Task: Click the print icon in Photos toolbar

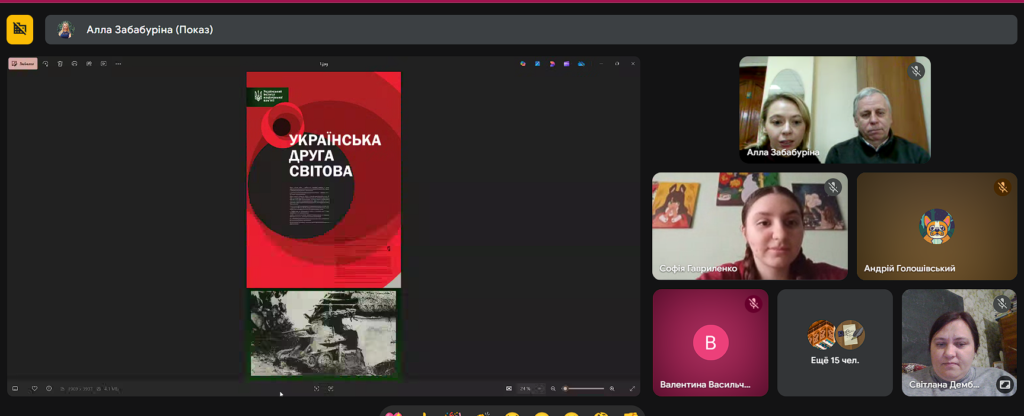Action: tap(75, 63)
